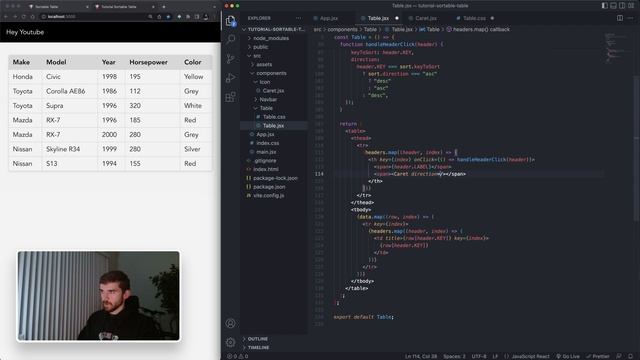This screenshot has height=360, width=640.
Task: Click the feedback icon in status bar
Action: tap(619, 356)
